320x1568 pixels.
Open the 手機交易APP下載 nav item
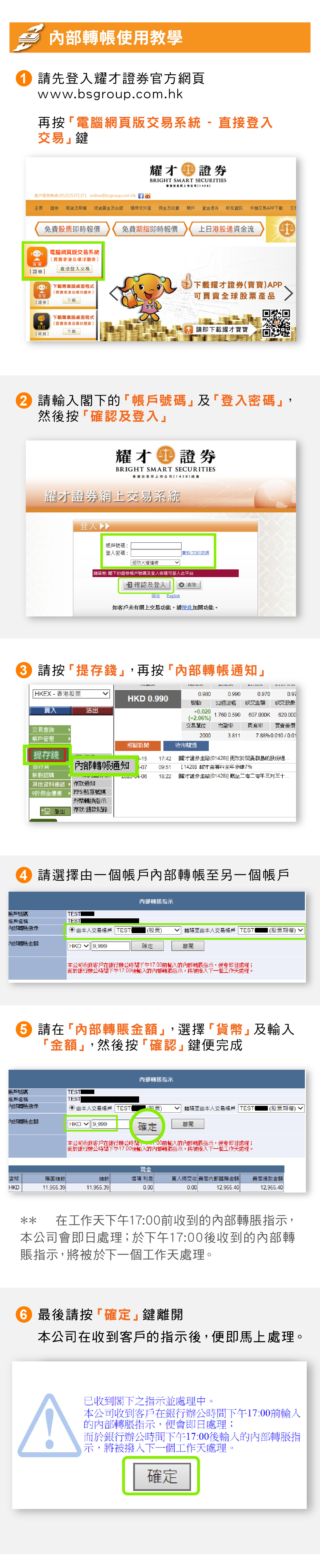tap(266, 208)
